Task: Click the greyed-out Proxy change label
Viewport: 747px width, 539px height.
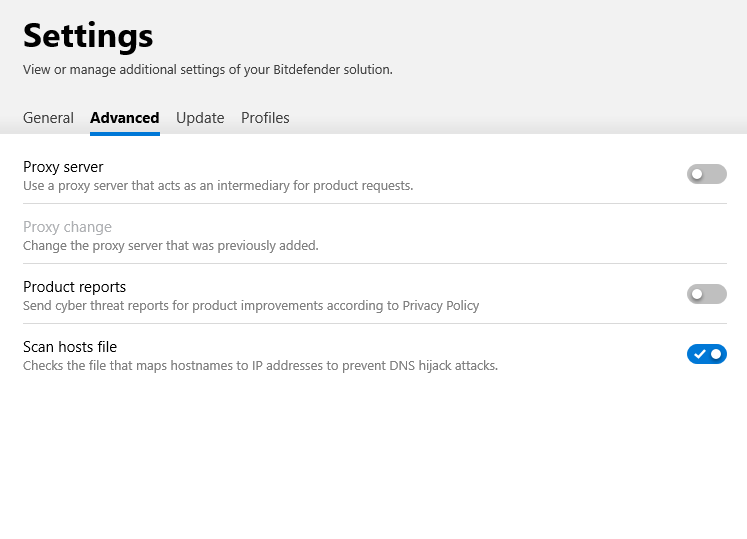Action: (x=67, y=227)
